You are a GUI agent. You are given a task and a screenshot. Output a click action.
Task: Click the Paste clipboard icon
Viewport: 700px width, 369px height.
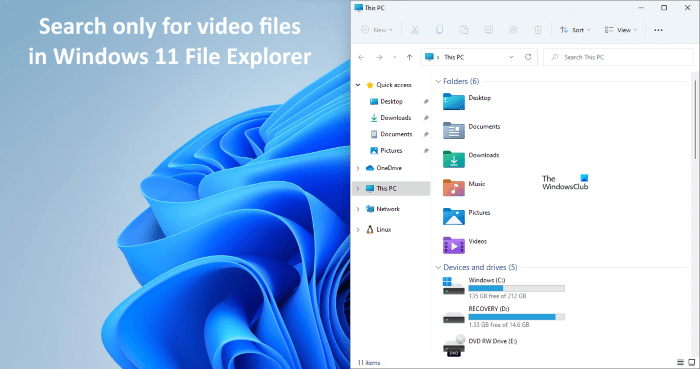[x=464, y=30]
